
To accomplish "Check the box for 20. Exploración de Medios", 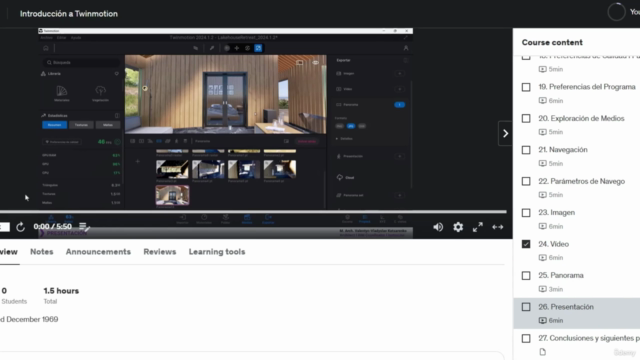I will tap(526, 118).
